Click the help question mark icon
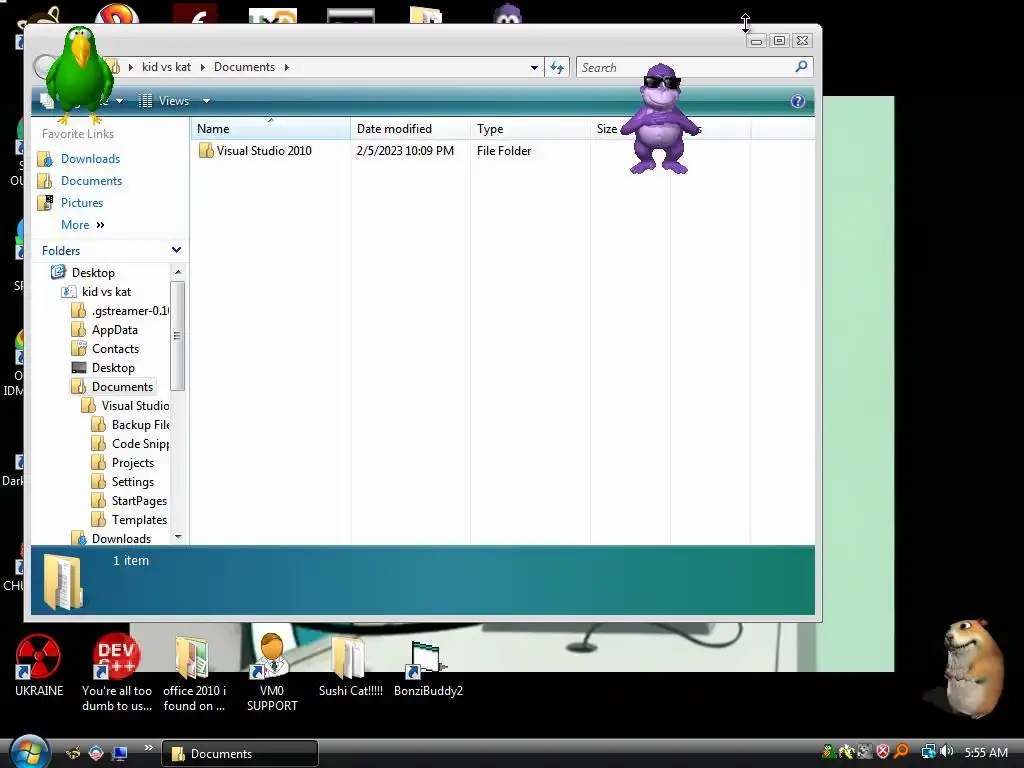 coord(797,101)
